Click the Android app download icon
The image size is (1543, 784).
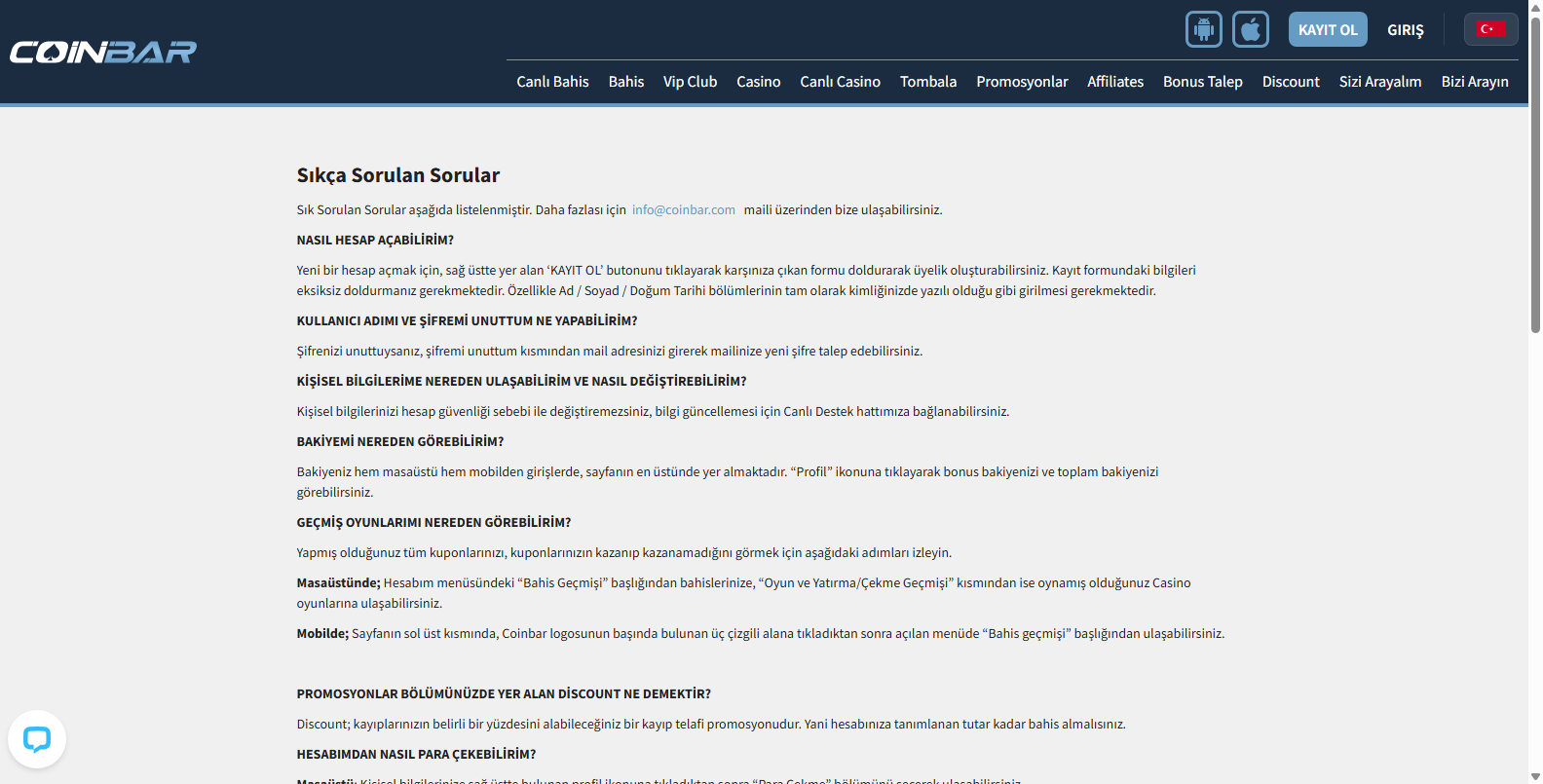pyautogui.click(x=1203, y=29)
